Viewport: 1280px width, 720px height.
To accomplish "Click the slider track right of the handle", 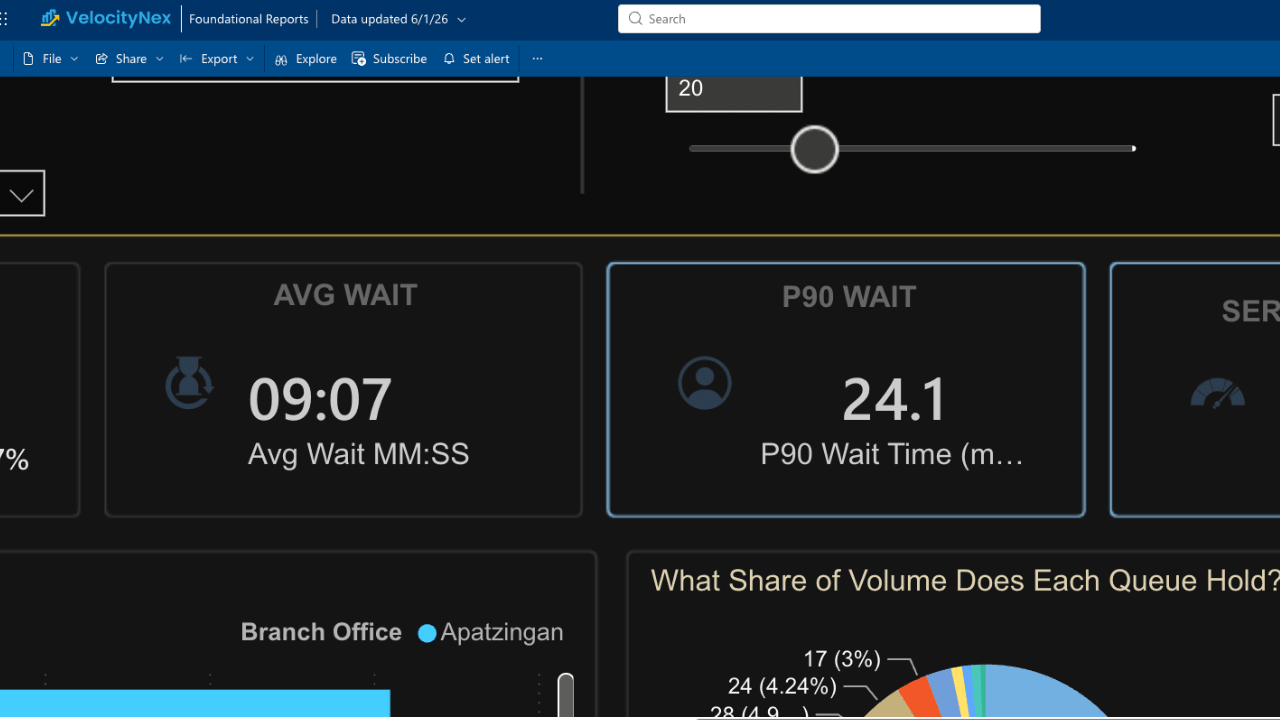I will [x=986, y=149].
